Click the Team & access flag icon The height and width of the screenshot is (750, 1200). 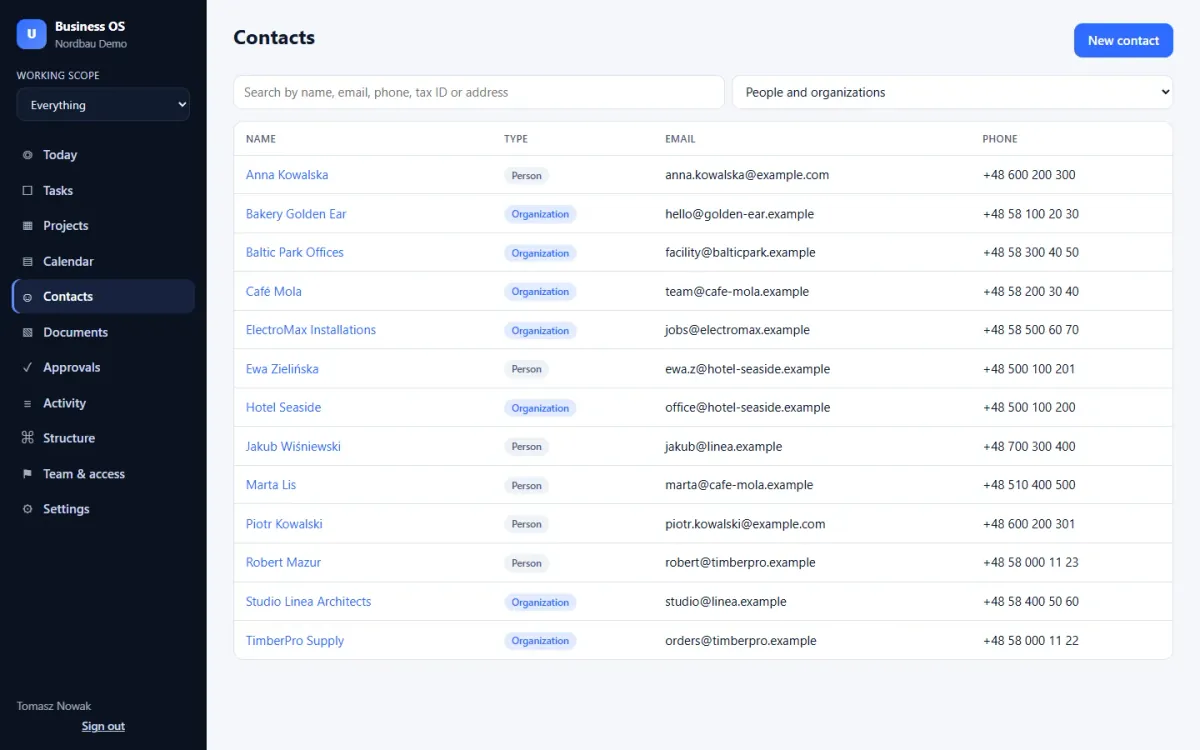[x=27, y=474]
